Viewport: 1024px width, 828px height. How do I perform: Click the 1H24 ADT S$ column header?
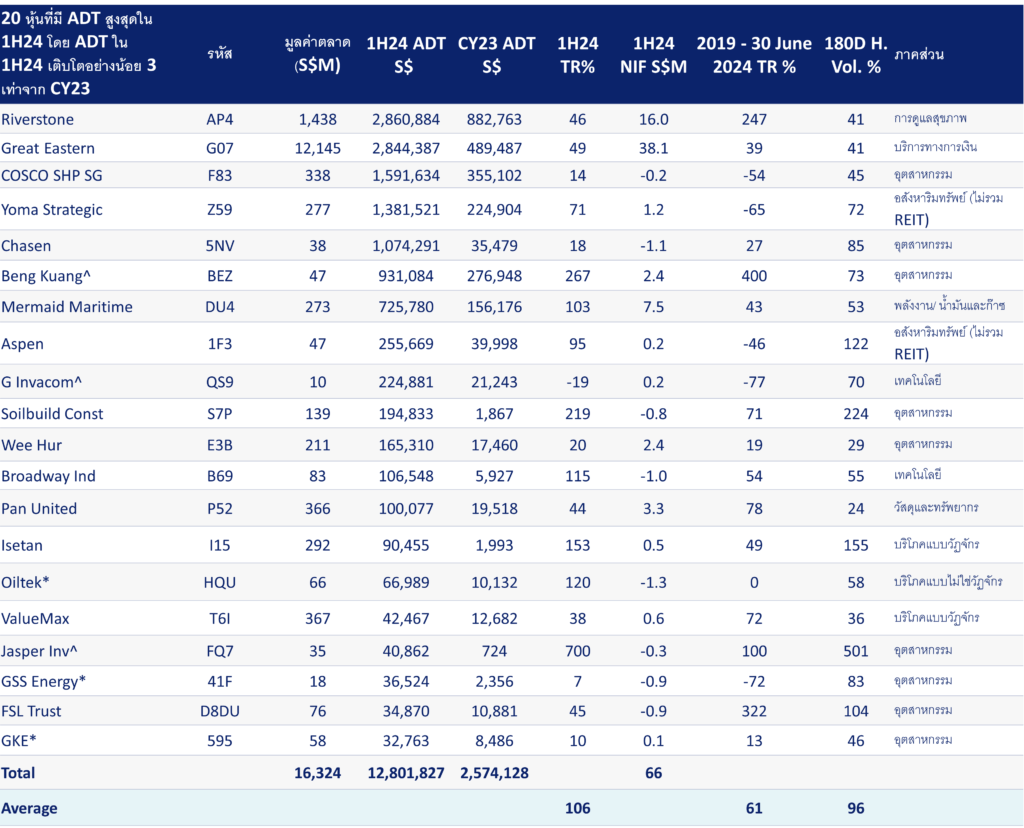pyautogui.click(x=406, y=55)
